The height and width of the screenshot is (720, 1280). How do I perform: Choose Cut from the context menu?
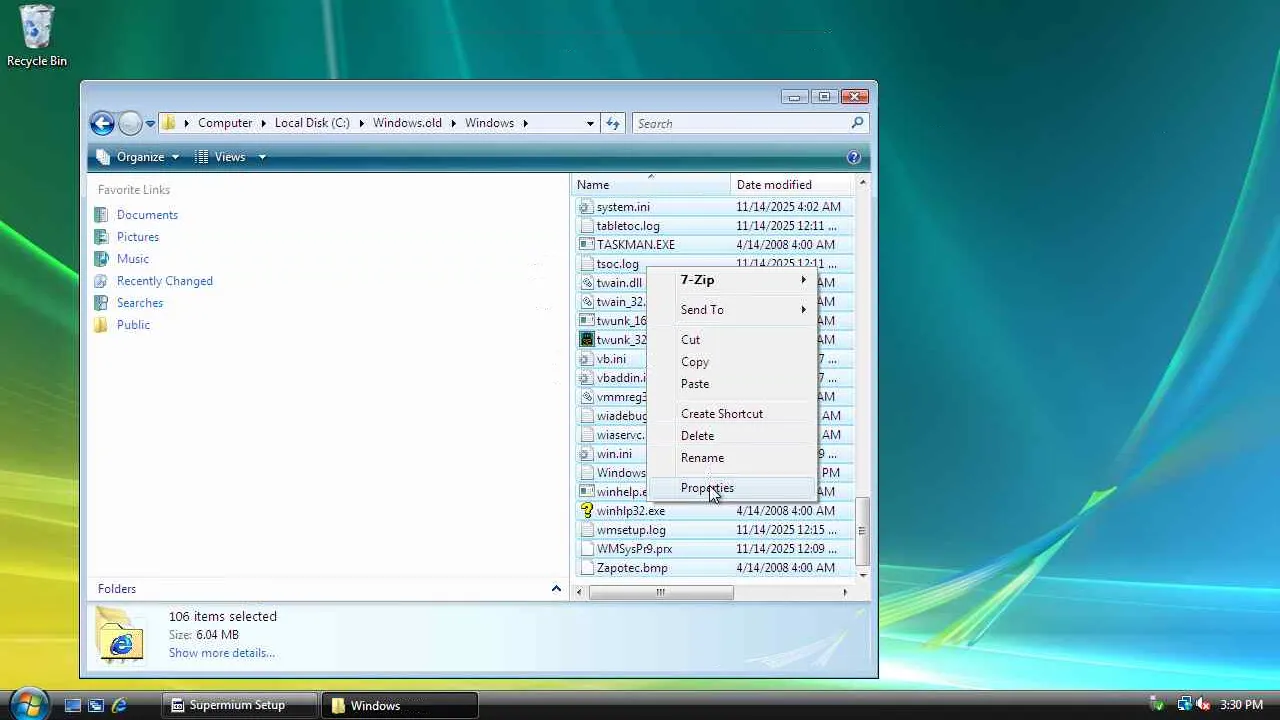(x=733, y=340)
